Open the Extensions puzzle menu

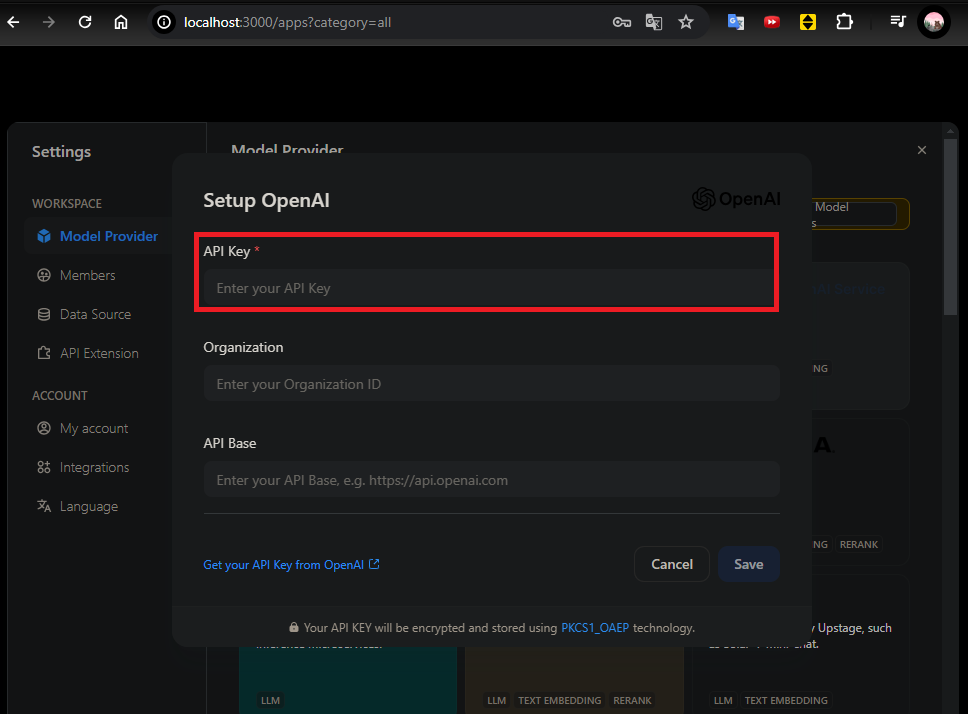[844, 22]
